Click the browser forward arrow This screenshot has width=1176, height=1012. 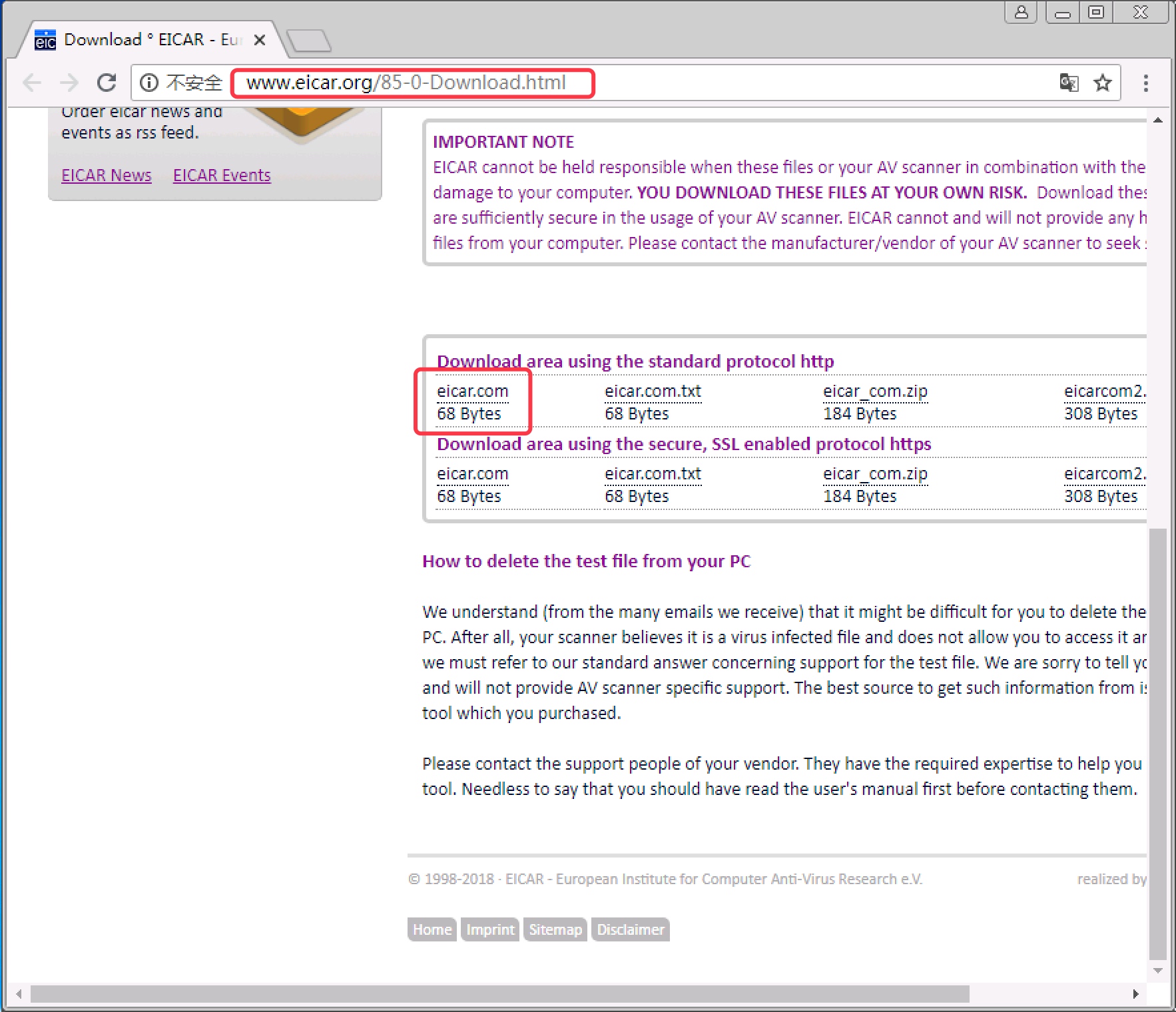click(x=69, y=83)
